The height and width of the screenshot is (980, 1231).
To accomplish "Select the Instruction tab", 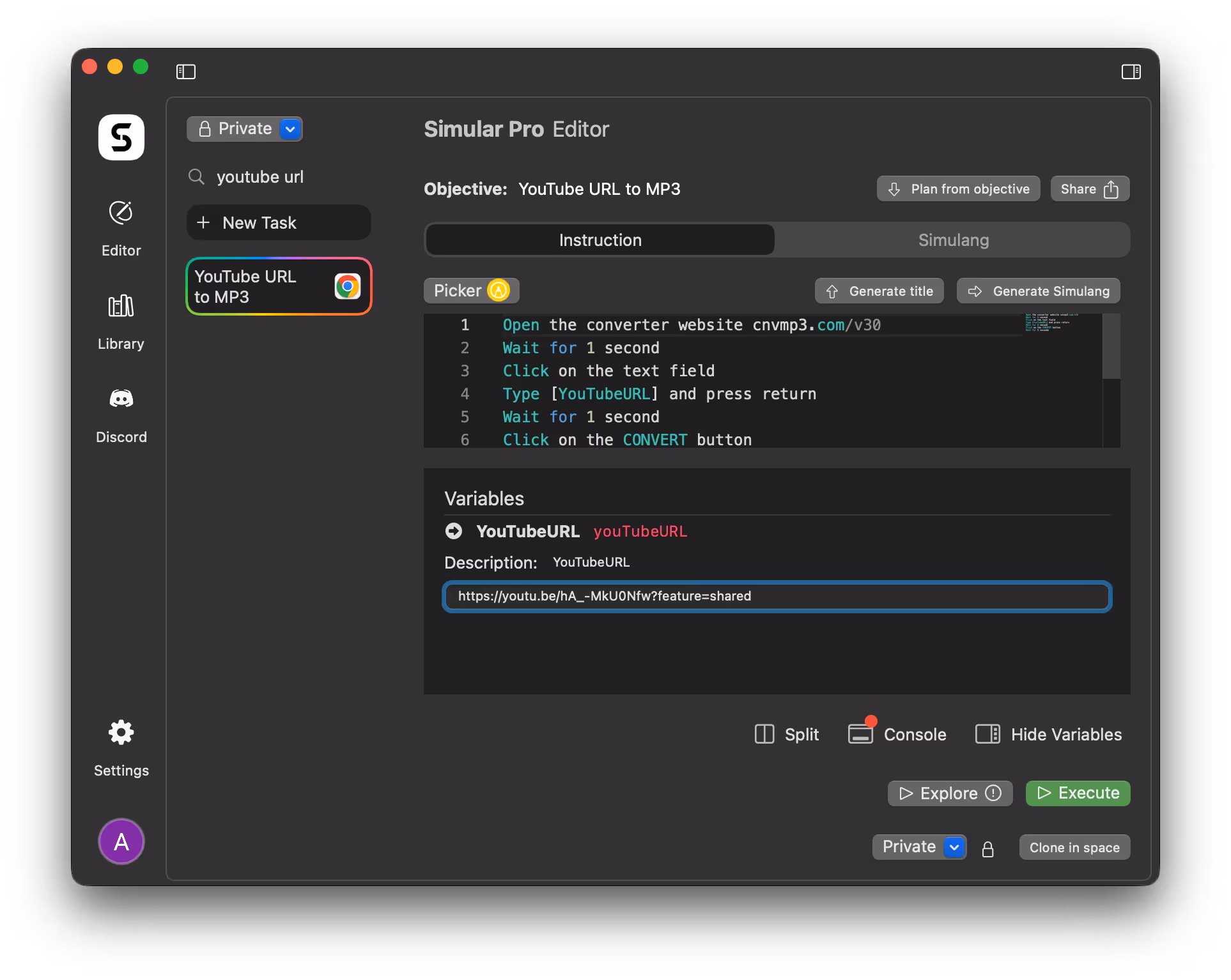I will 600,240.
